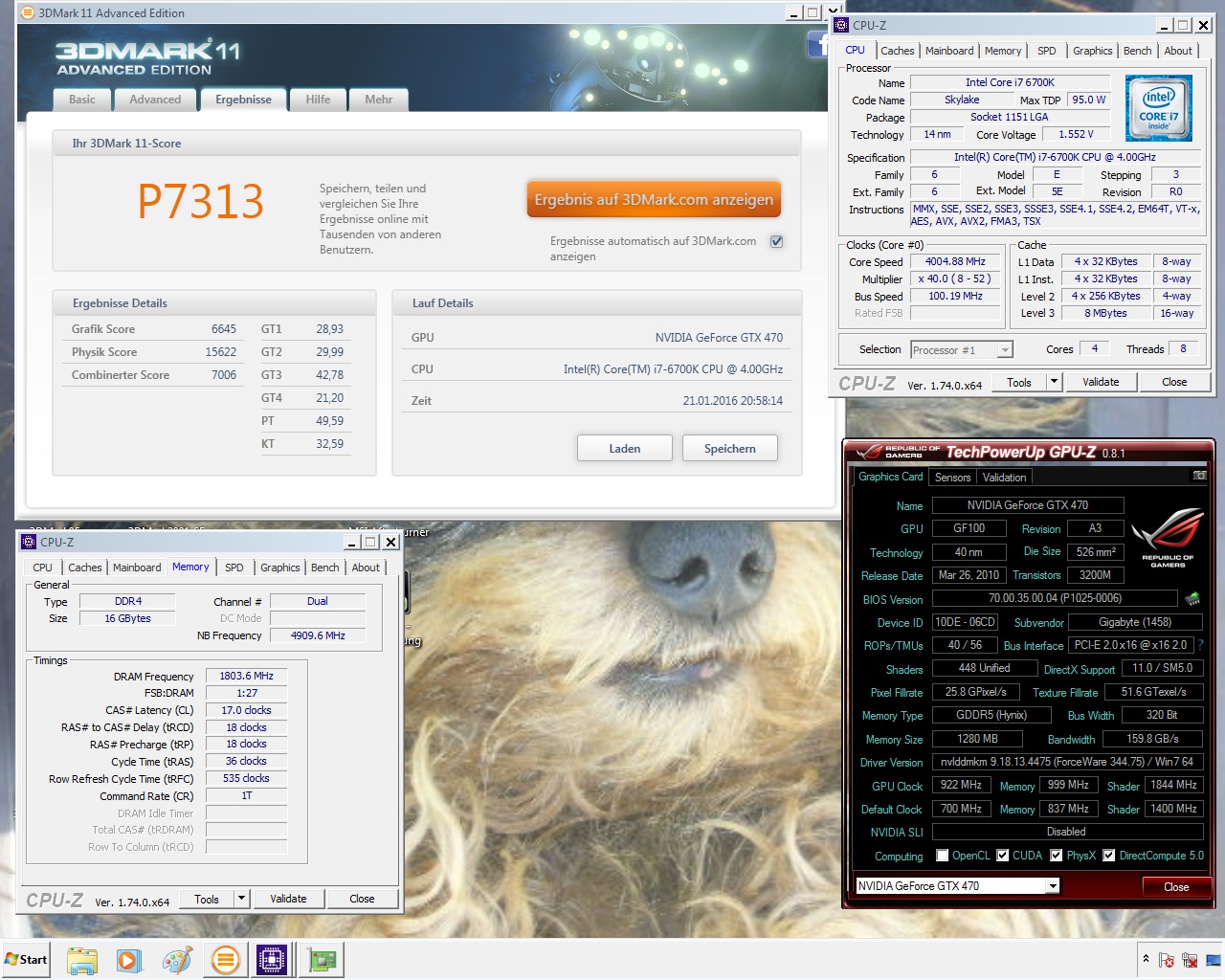1225x980 pixels.
Task: Take GPU-Z screenshot with camera icon
Action: 1199,476
